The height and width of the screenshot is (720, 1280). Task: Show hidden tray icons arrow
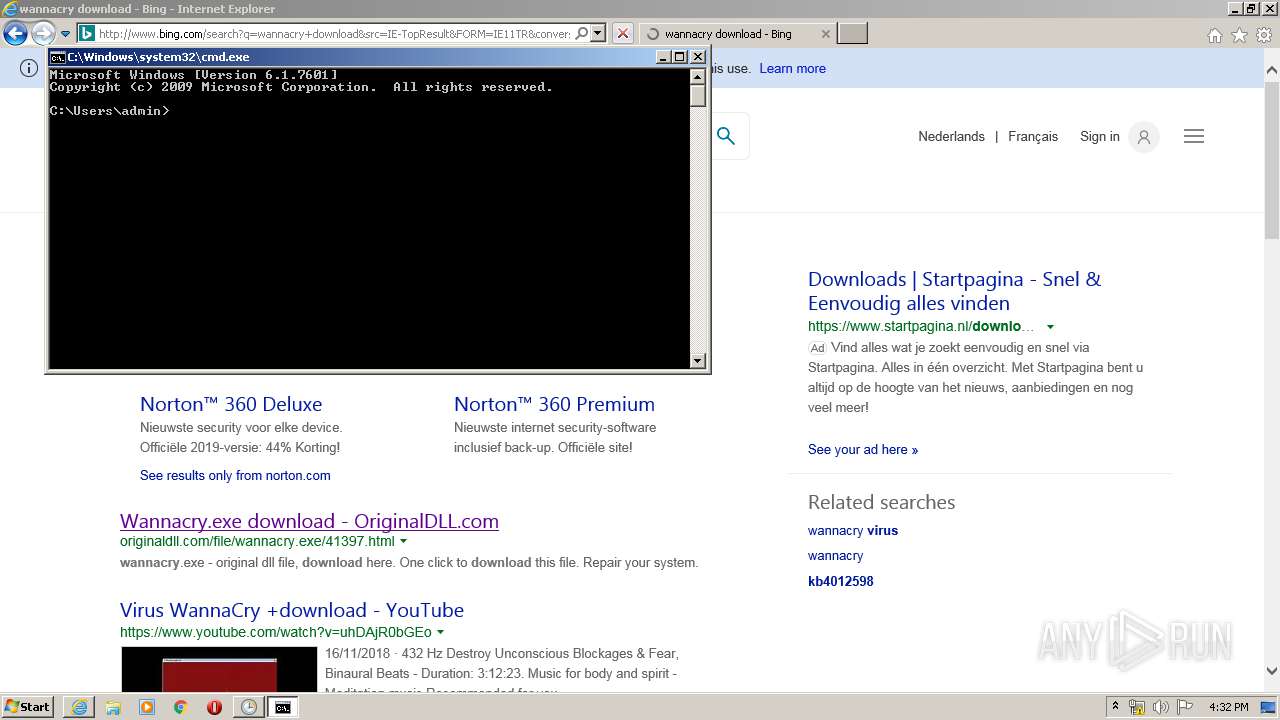pos(1116,707)
